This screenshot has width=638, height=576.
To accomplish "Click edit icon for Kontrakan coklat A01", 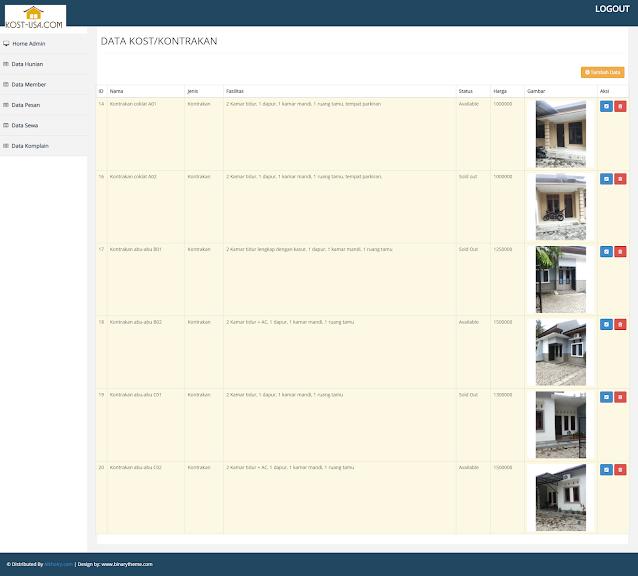I will click(606, 106).
